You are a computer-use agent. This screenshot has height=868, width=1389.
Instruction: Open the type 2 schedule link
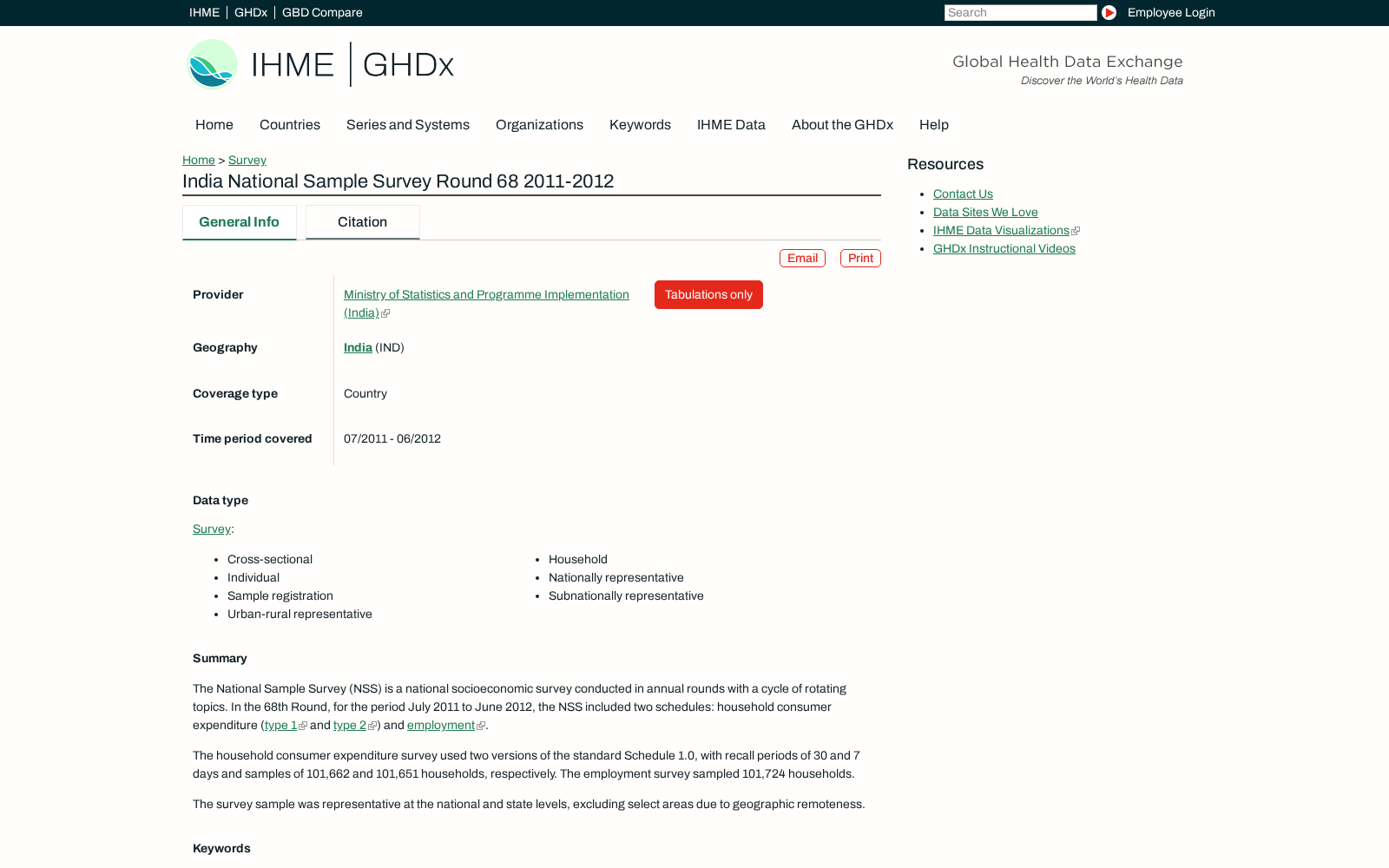coord(350,725)
